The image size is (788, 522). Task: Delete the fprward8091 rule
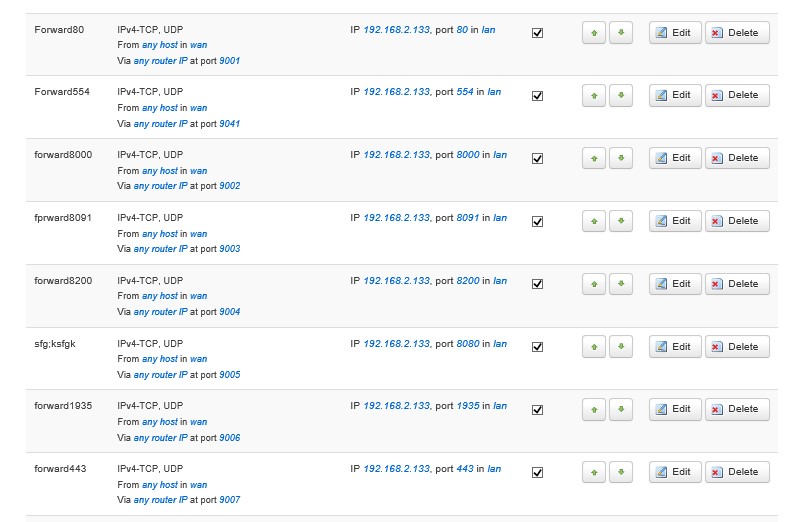pyautogui.click(x=737, y=221)
